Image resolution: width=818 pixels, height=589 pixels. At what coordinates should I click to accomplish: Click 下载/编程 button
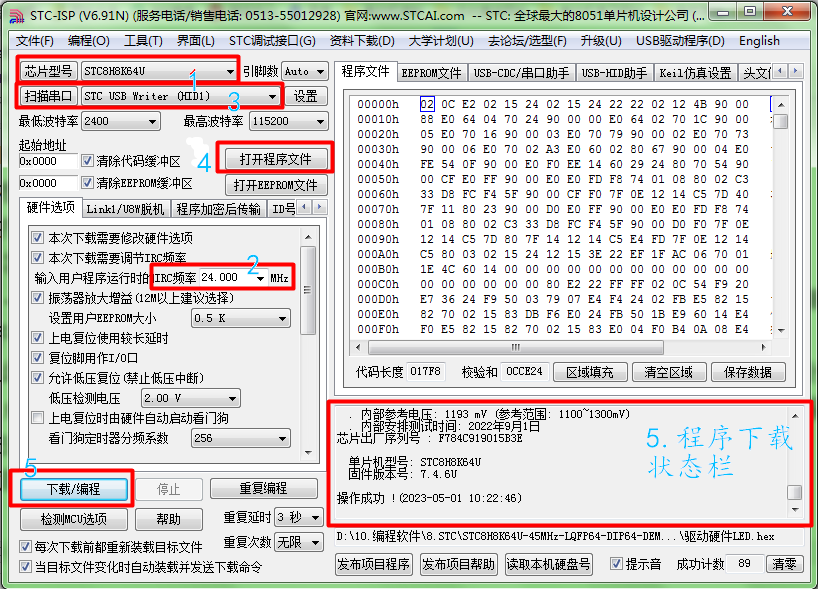[74, 489]
